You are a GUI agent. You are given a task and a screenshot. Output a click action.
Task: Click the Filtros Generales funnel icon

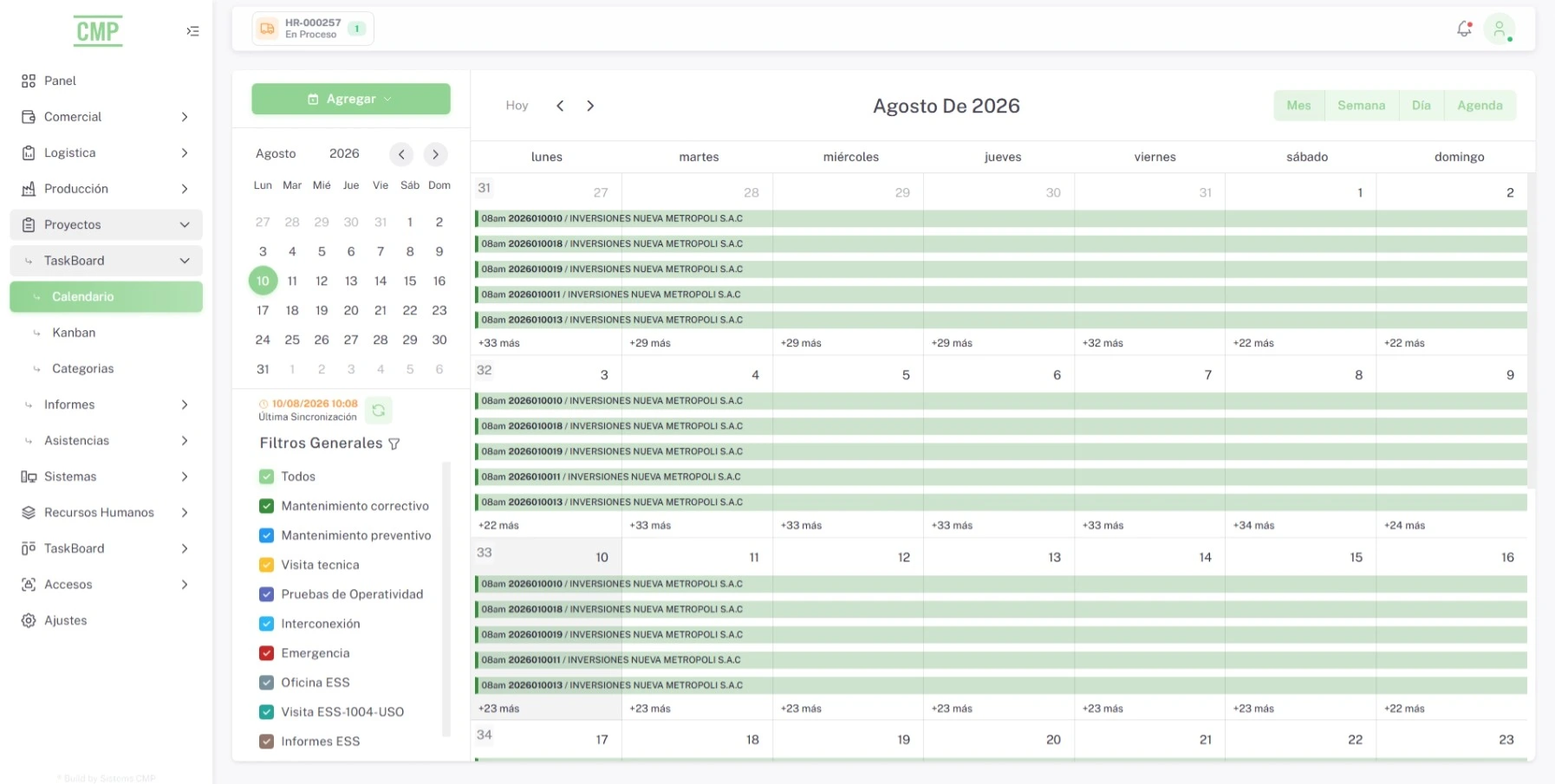pyautogui.click(x=394, y=444)
